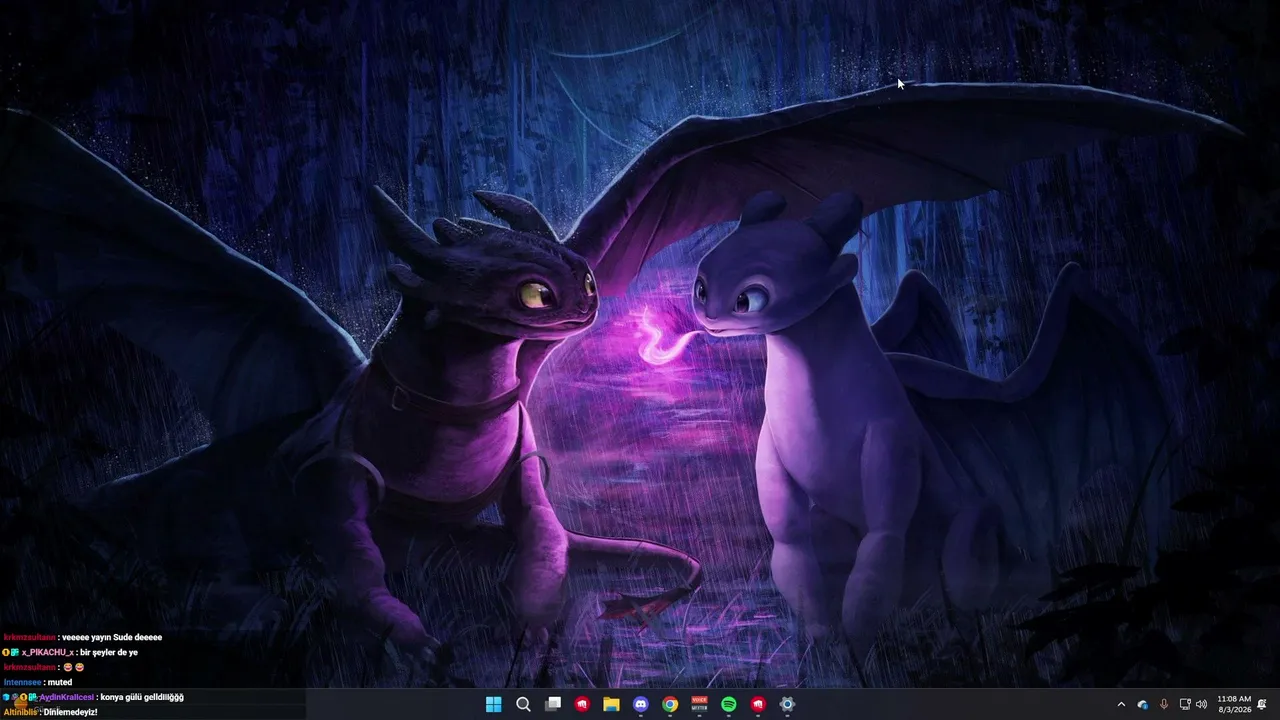Open the clock showing 11:08 AM
Image resolution: width=1280 pixels, height=720 pixels.
(x=1234, y=704)
